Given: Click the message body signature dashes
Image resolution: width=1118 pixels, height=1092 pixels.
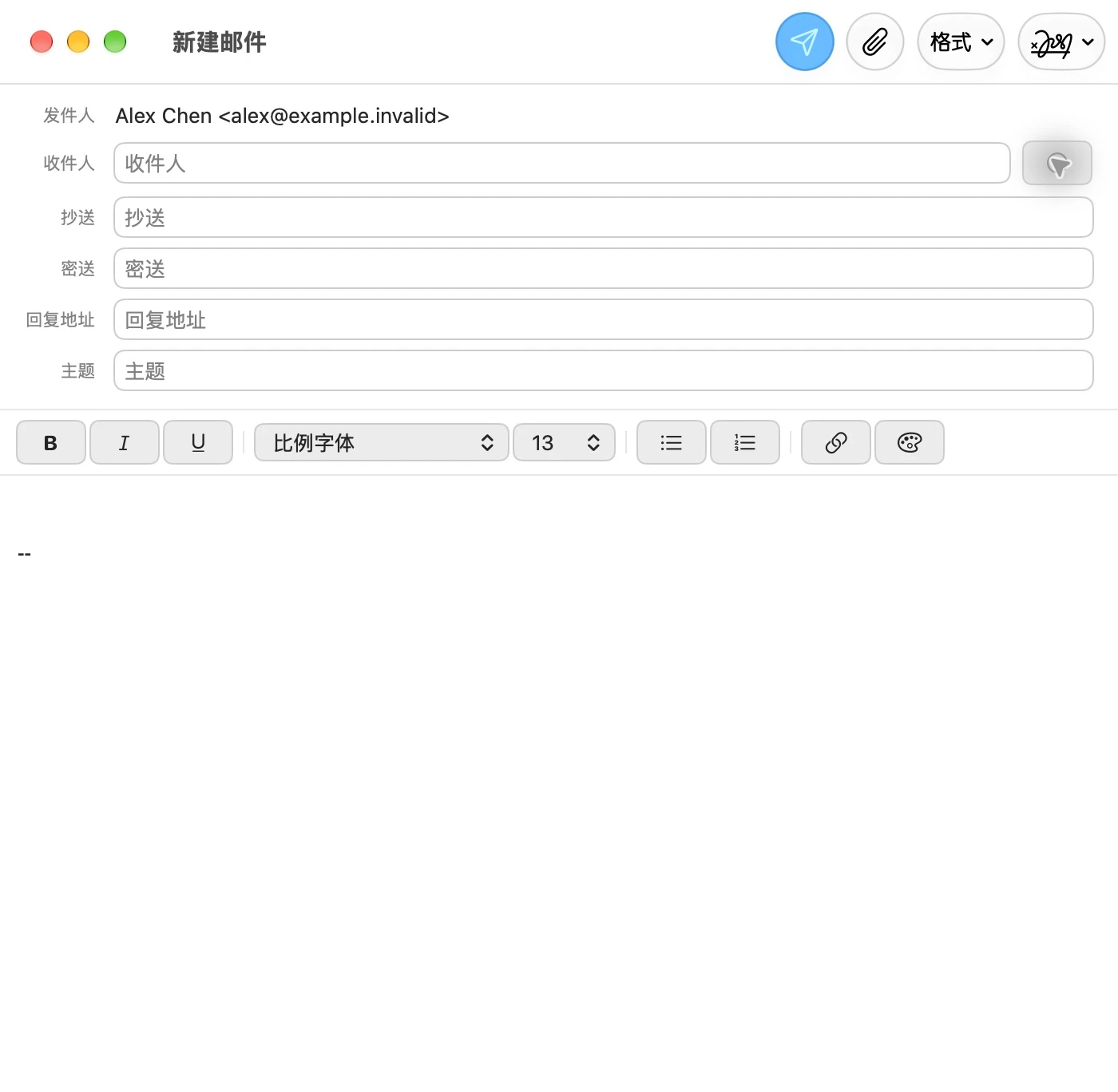Looking at the screenshot, I should click(25, 554).
